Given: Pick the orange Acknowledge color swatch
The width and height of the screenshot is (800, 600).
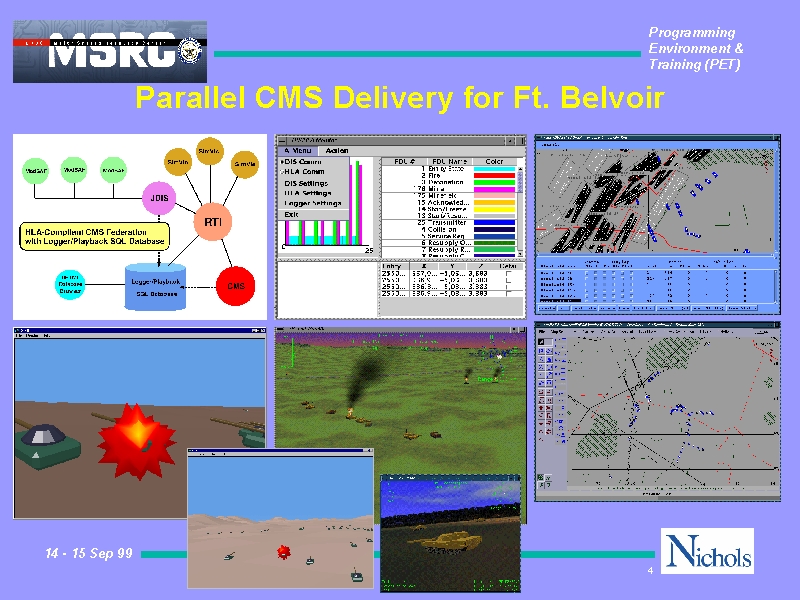Looking at the screenshot, I should click(494, 203).
